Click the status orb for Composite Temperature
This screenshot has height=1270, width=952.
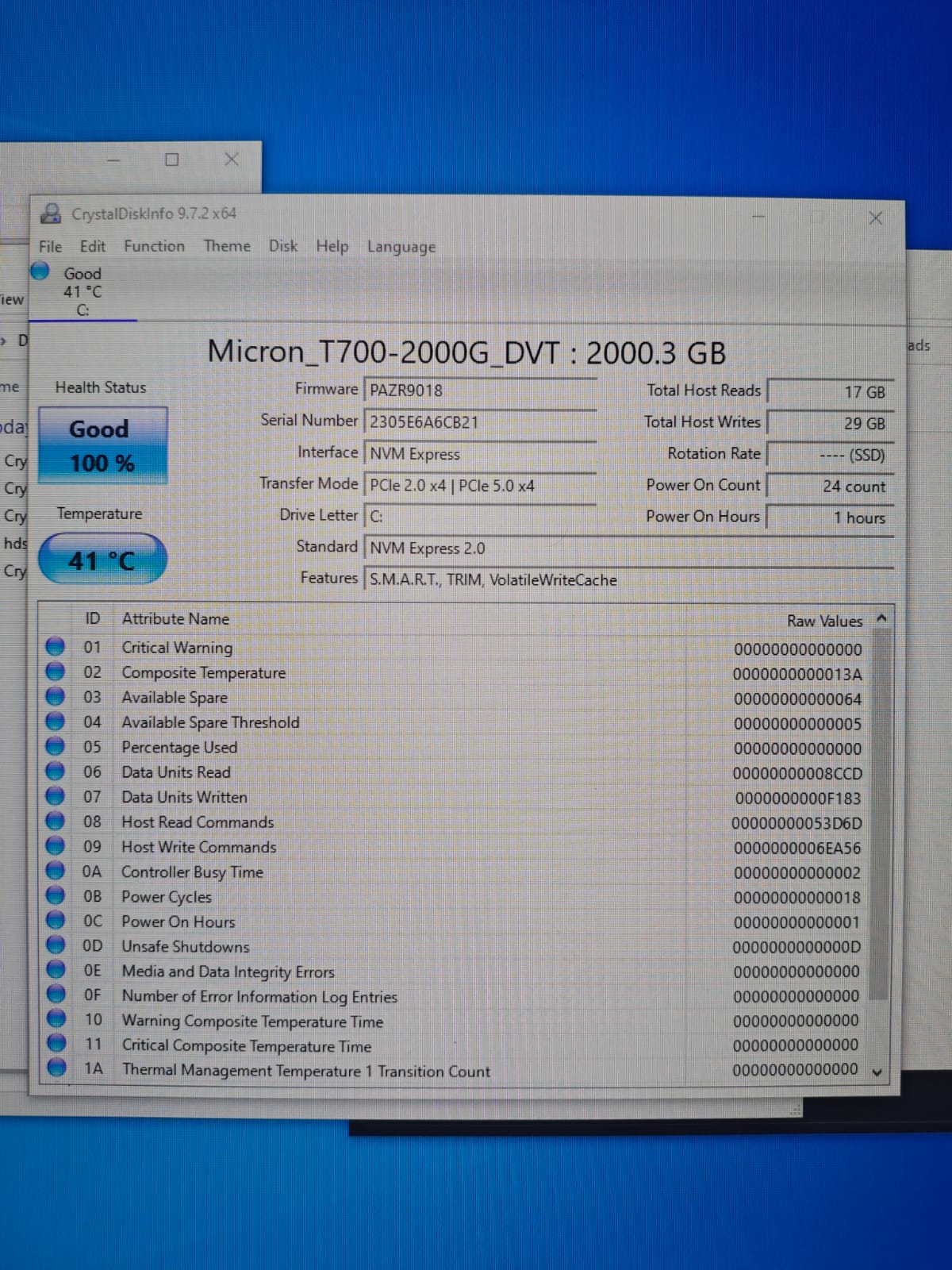[55, 672]
